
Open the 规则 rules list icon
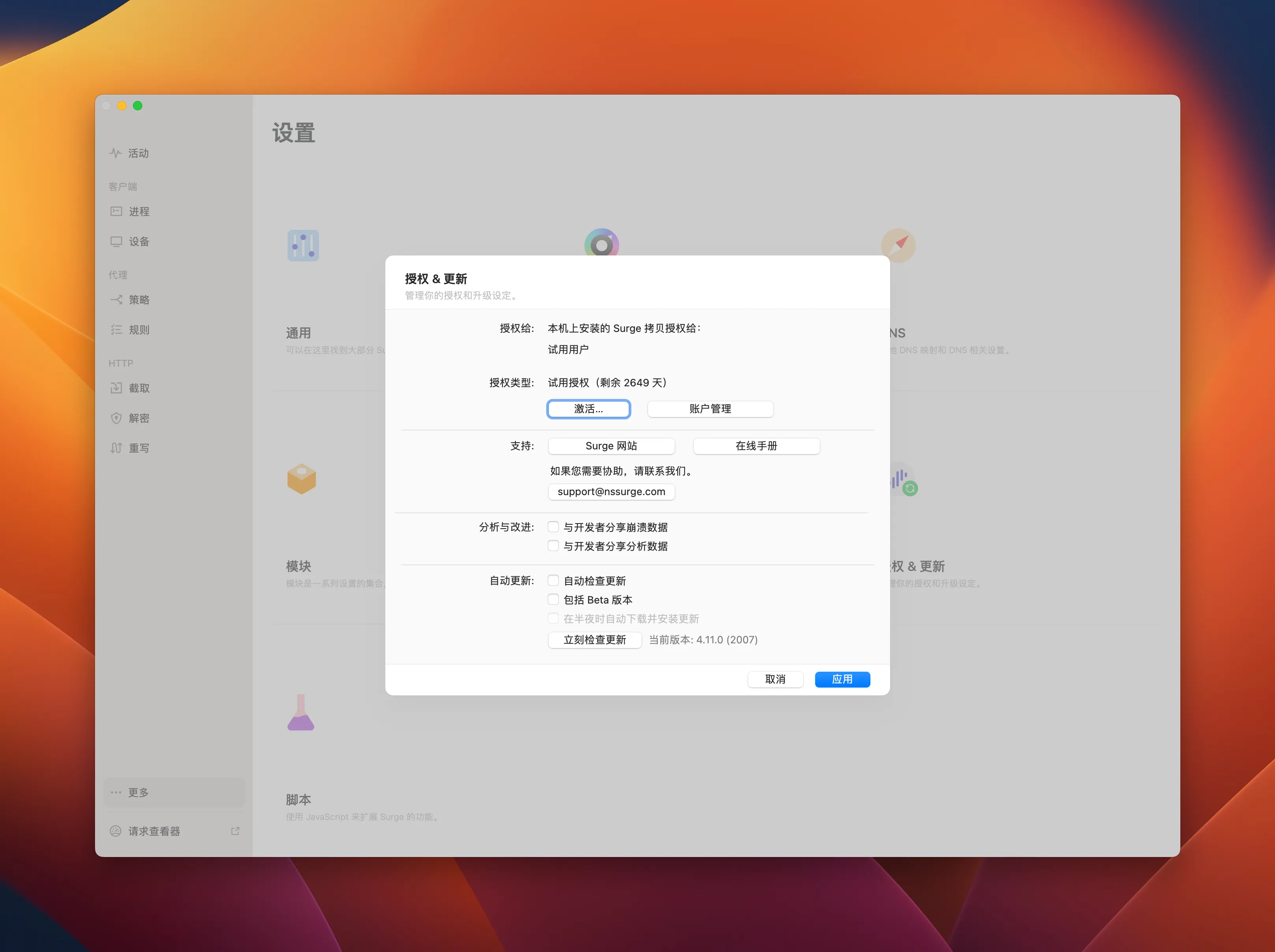pos(116,330)
